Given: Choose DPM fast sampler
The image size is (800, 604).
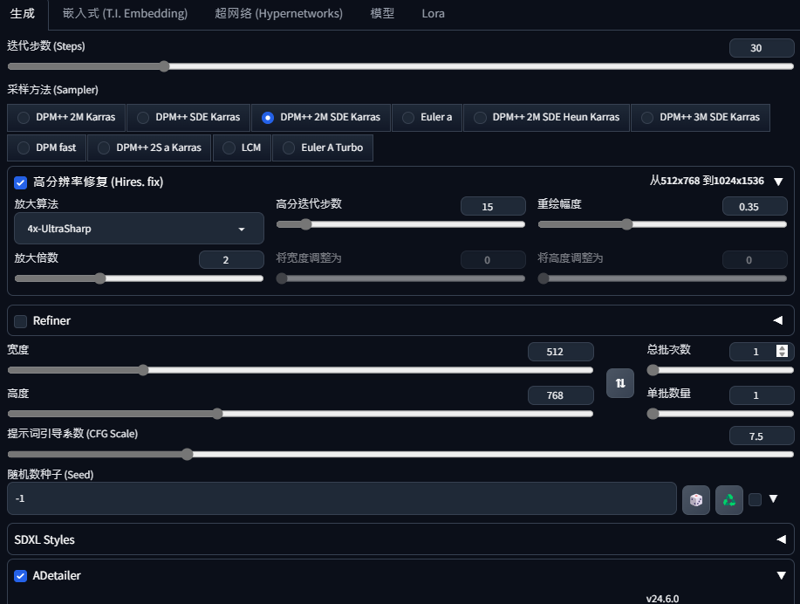Looking at the screenshot, I should point(46,148).
